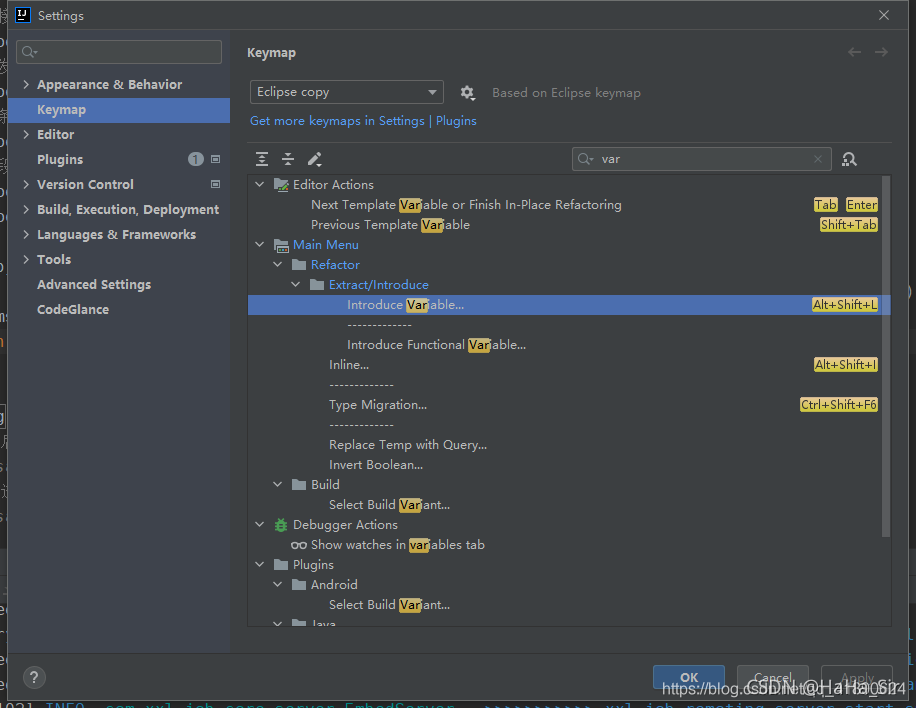This screenshot has width=916, height=708.
Task: Click the Debugger Actions bug icon
Action: tap(281, 525)
